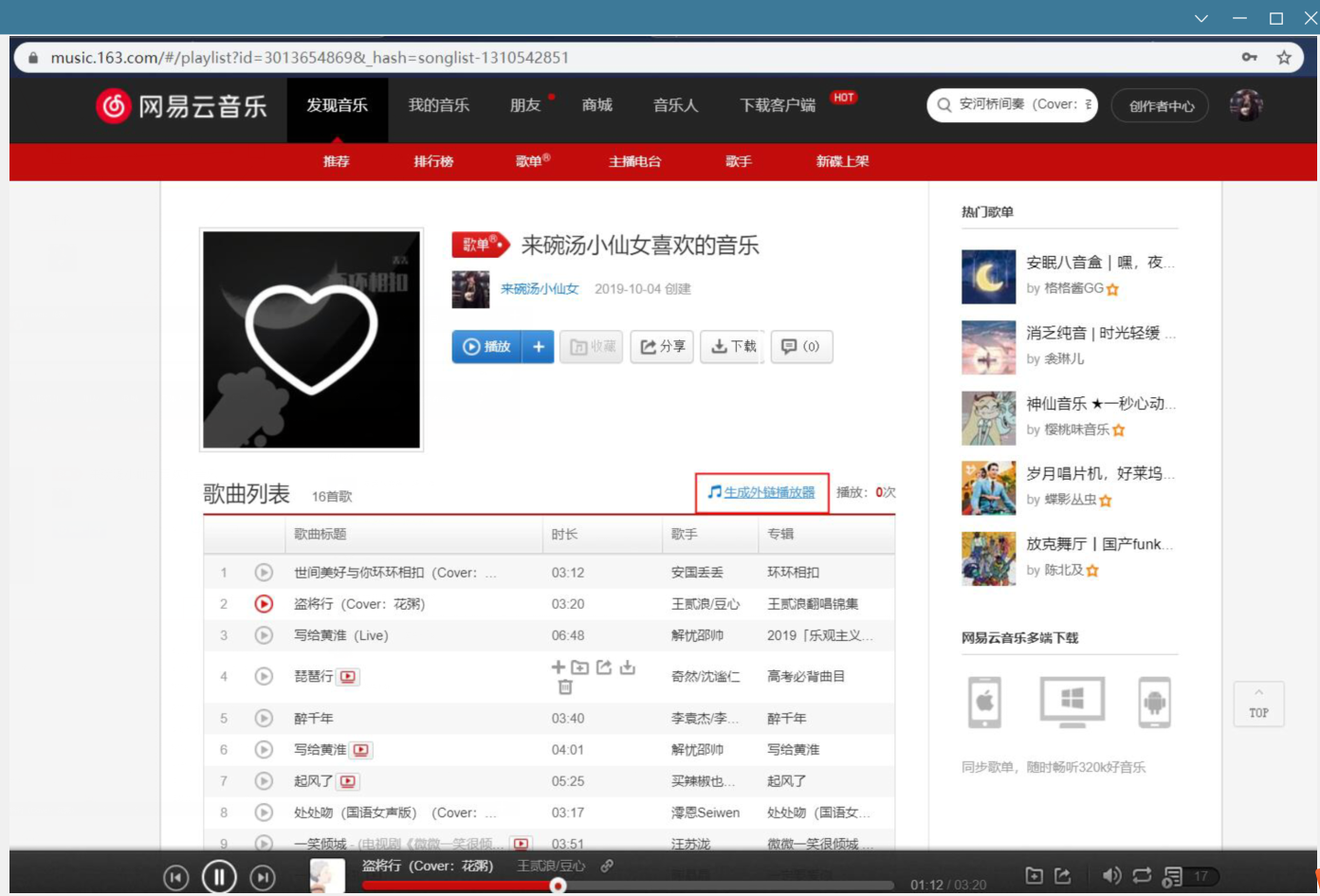Click the Android download icon
The width and height of the screenshot is (1320, 896).
point(1154,703)
